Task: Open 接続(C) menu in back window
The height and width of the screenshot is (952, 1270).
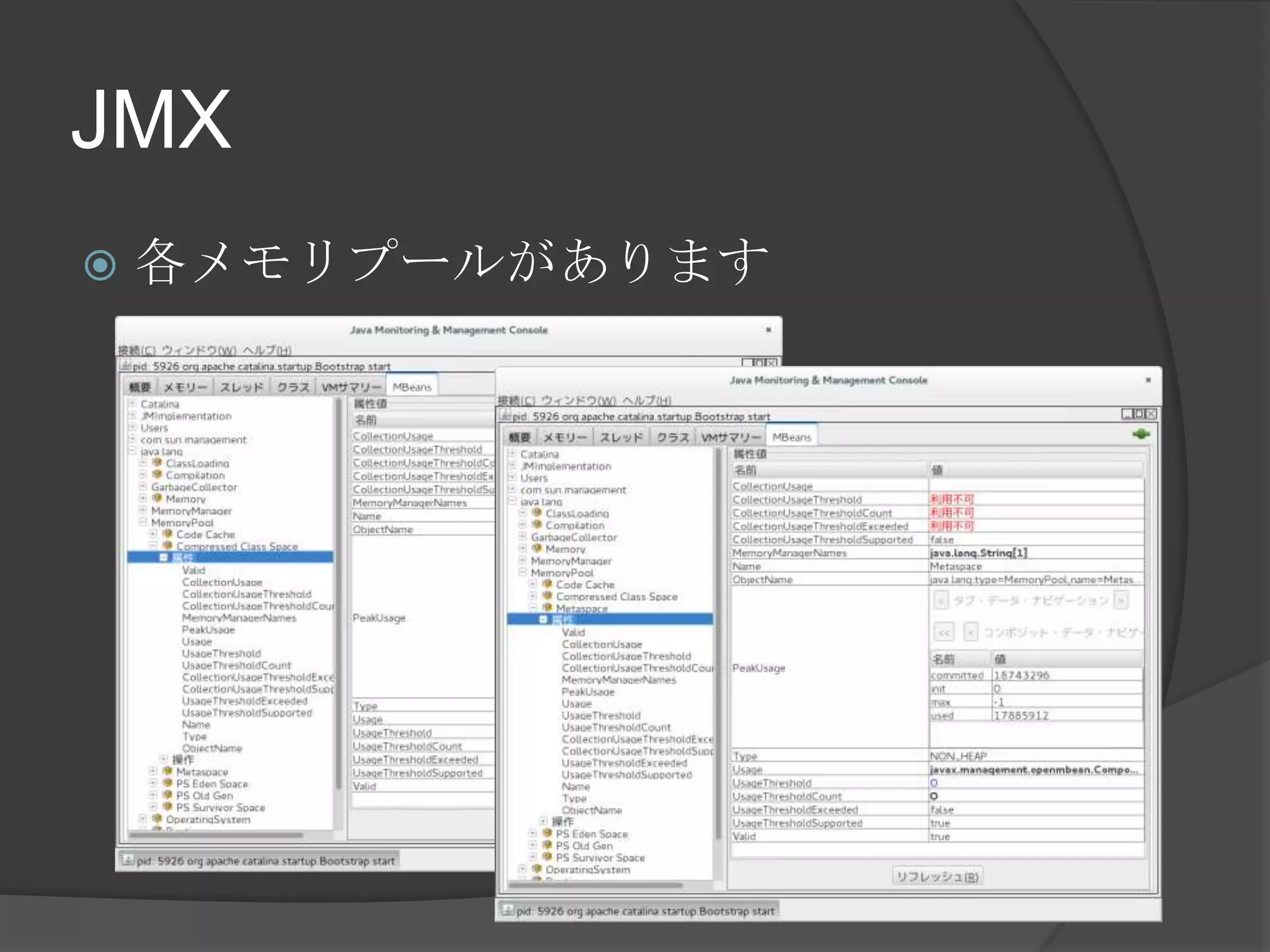Action: point(136,350)
